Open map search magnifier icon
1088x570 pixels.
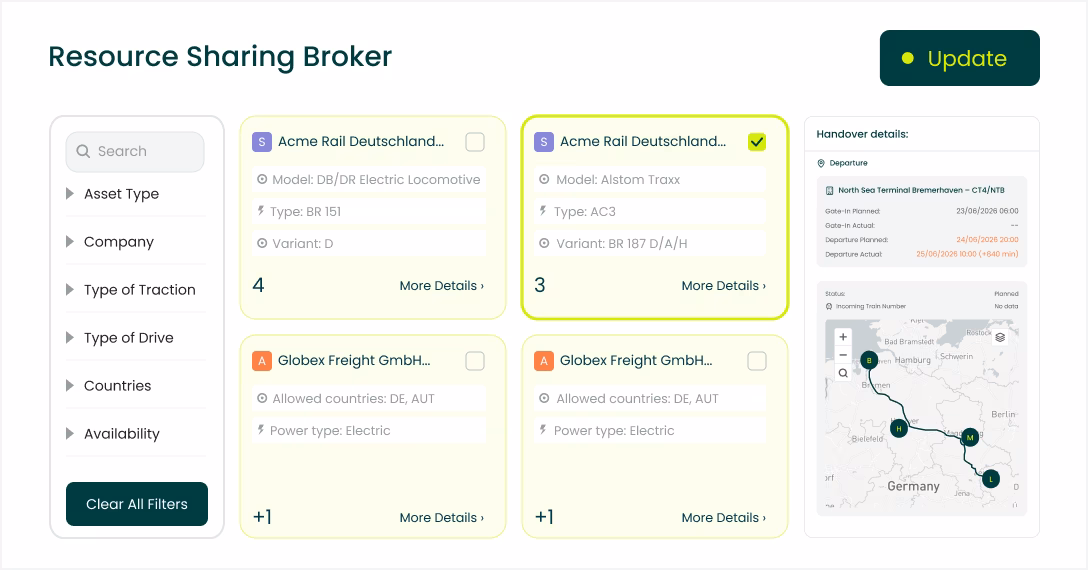click(x=843, y=373)
